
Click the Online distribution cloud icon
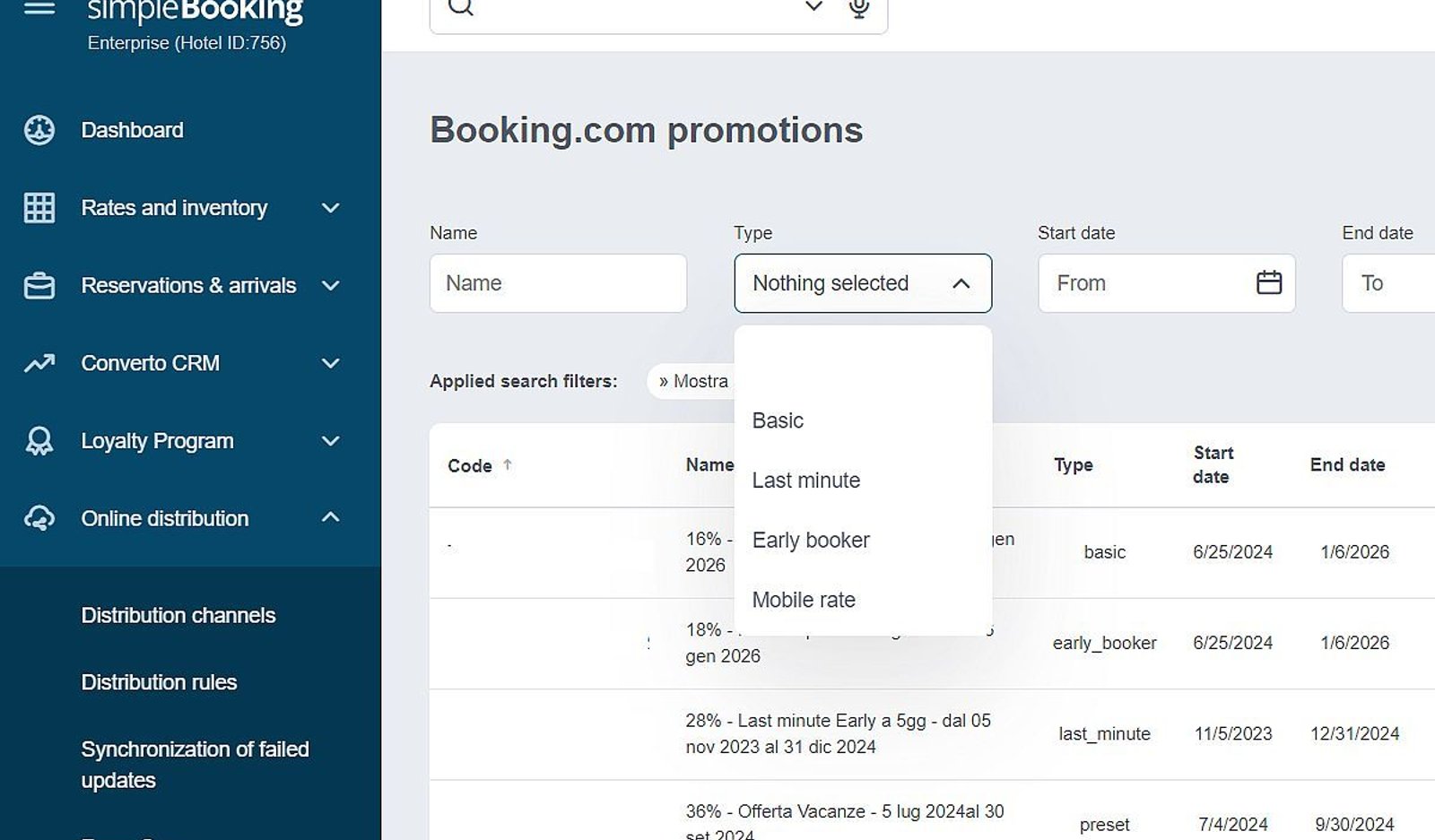(39, 518)
